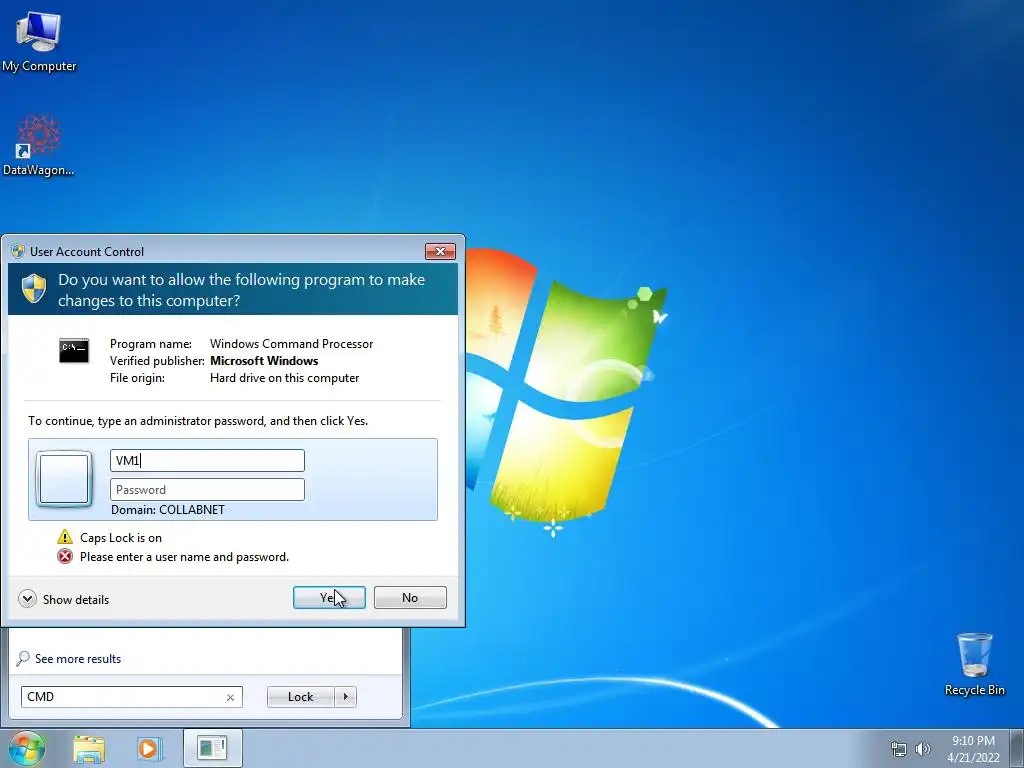This screenshot has height=768, width=1024.
Task: Click the red error icon
Action: [x=65, y=556]
